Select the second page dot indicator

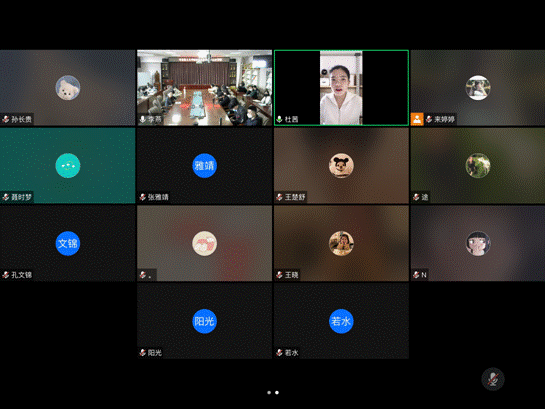click(277, 393)
